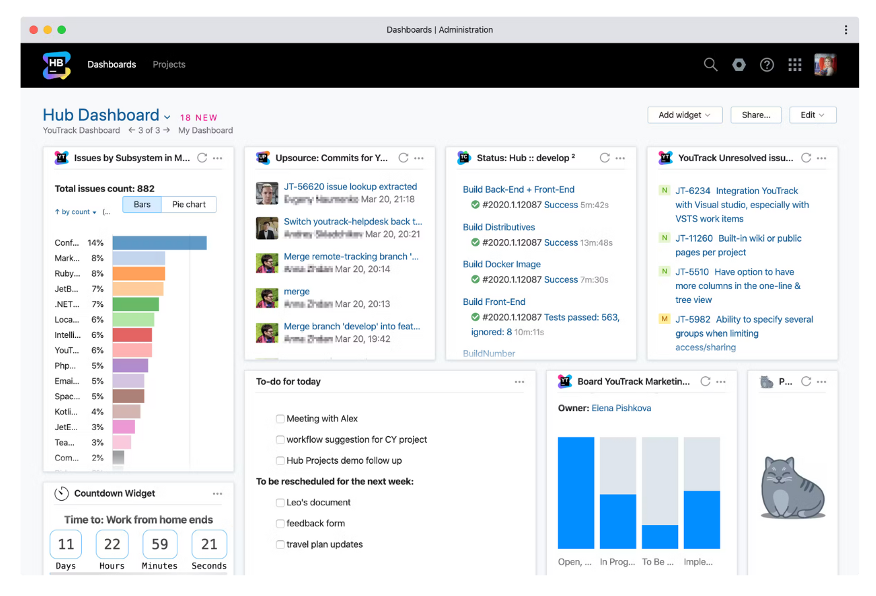
Task: Open the cat P... widget options
Action: click(821, 382)
